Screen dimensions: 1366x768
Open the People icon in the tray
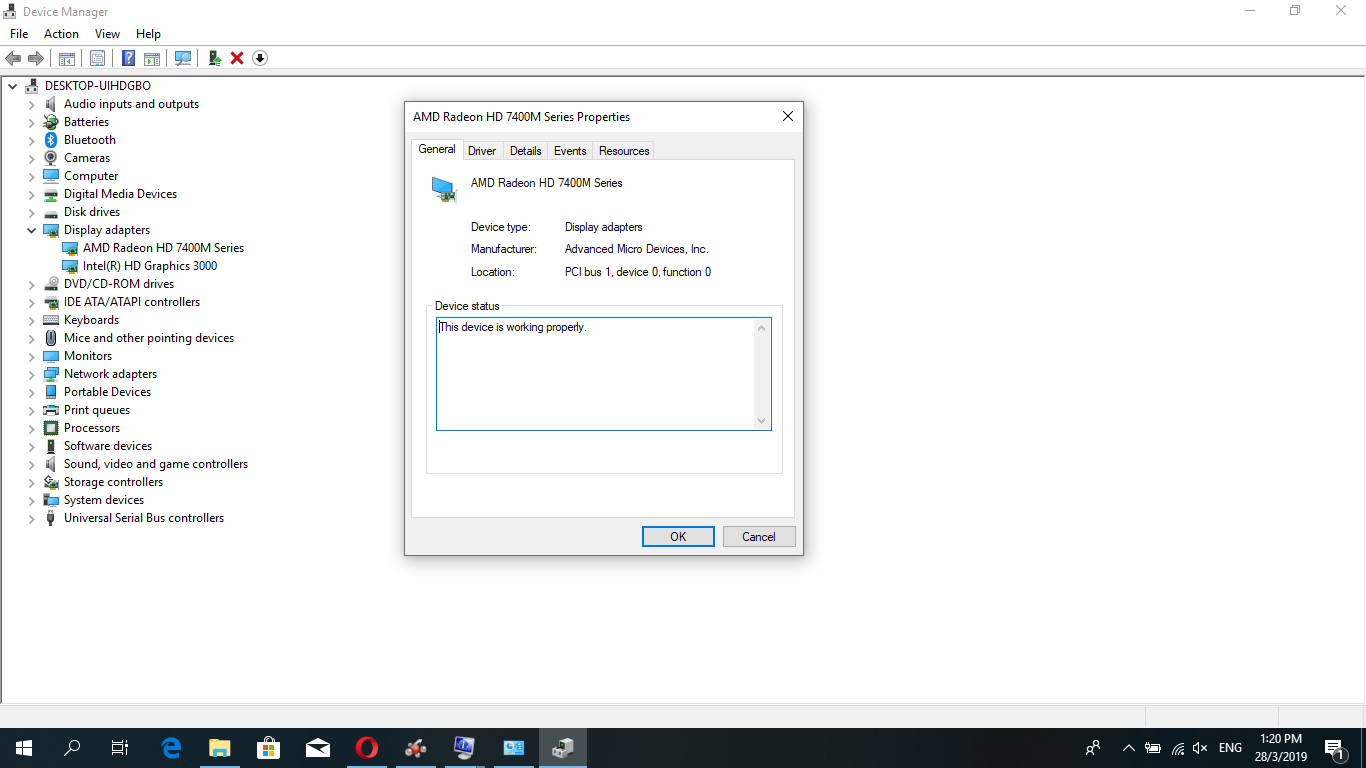click(x=1093, y=748)
